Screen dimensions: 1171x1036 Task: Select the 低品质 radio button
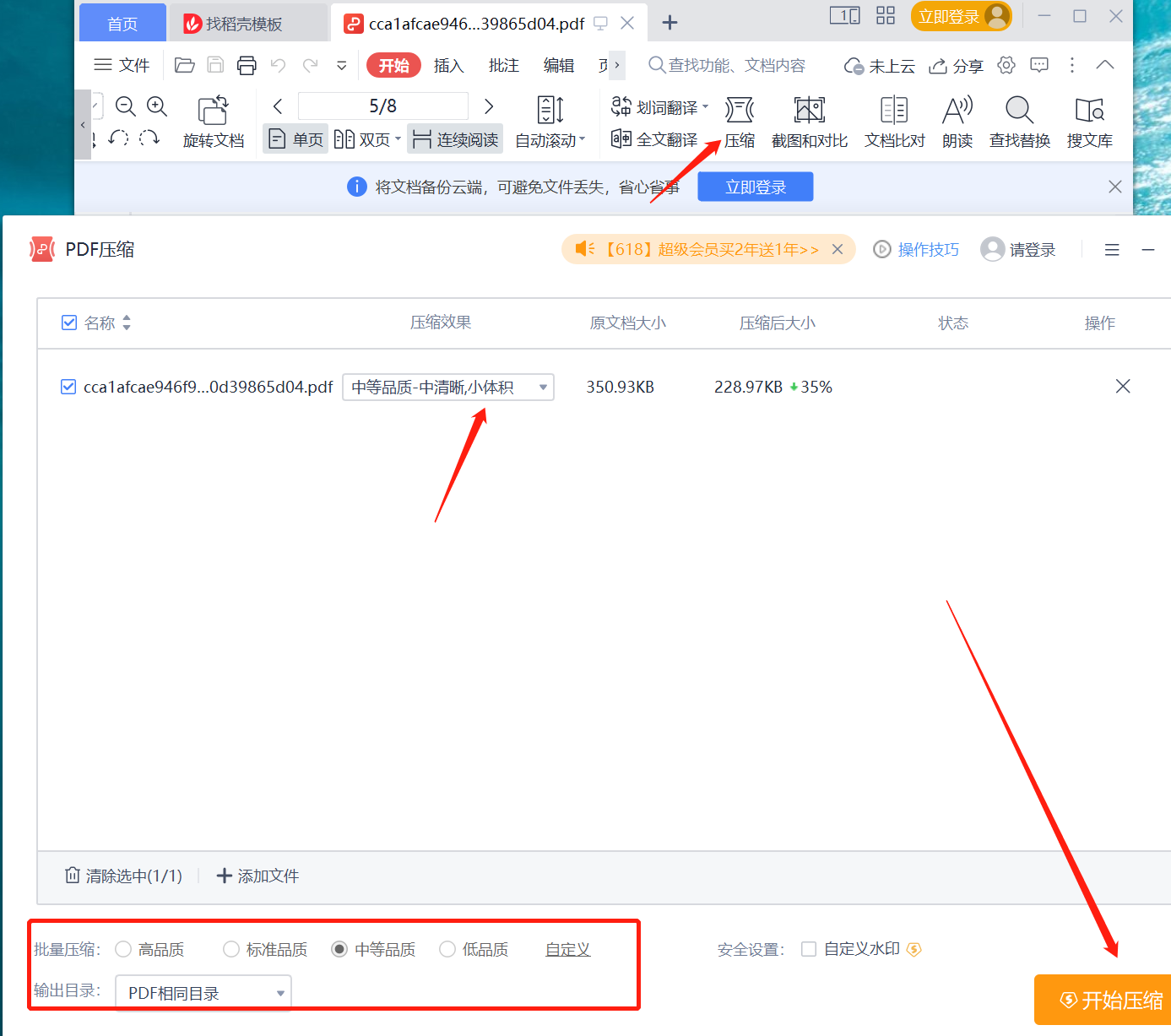pyautogui.click(x=447, y=949)
